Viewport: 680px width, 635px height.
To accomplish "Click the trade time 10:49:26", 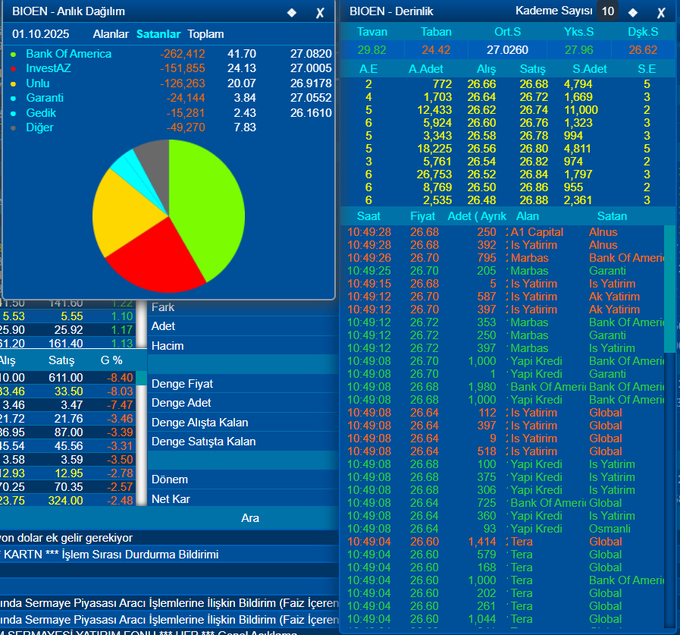I will click(x=369, y=258).
